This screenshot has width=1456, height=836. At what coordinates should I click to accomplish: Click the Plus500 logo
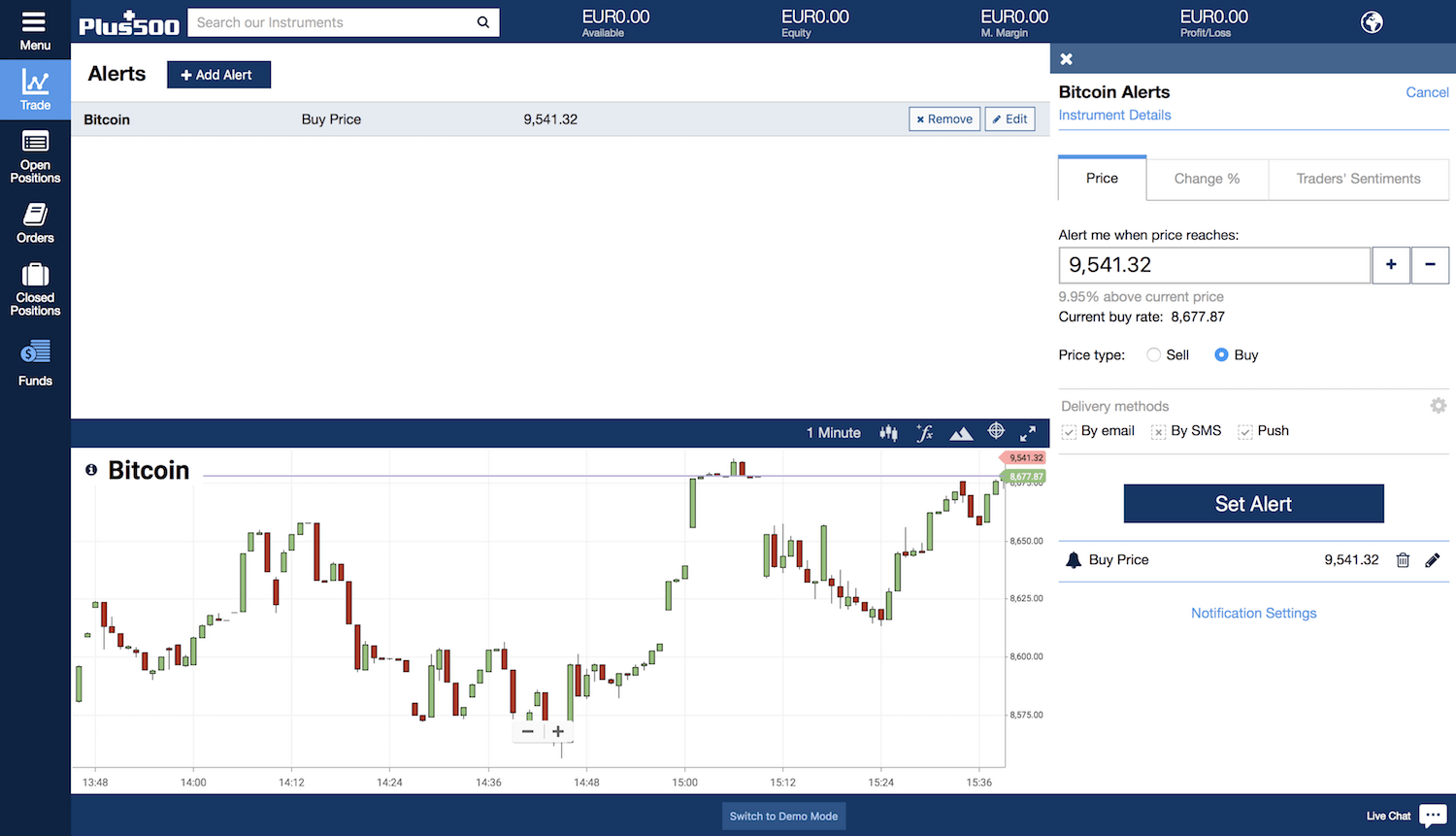(x=129, y=23)
